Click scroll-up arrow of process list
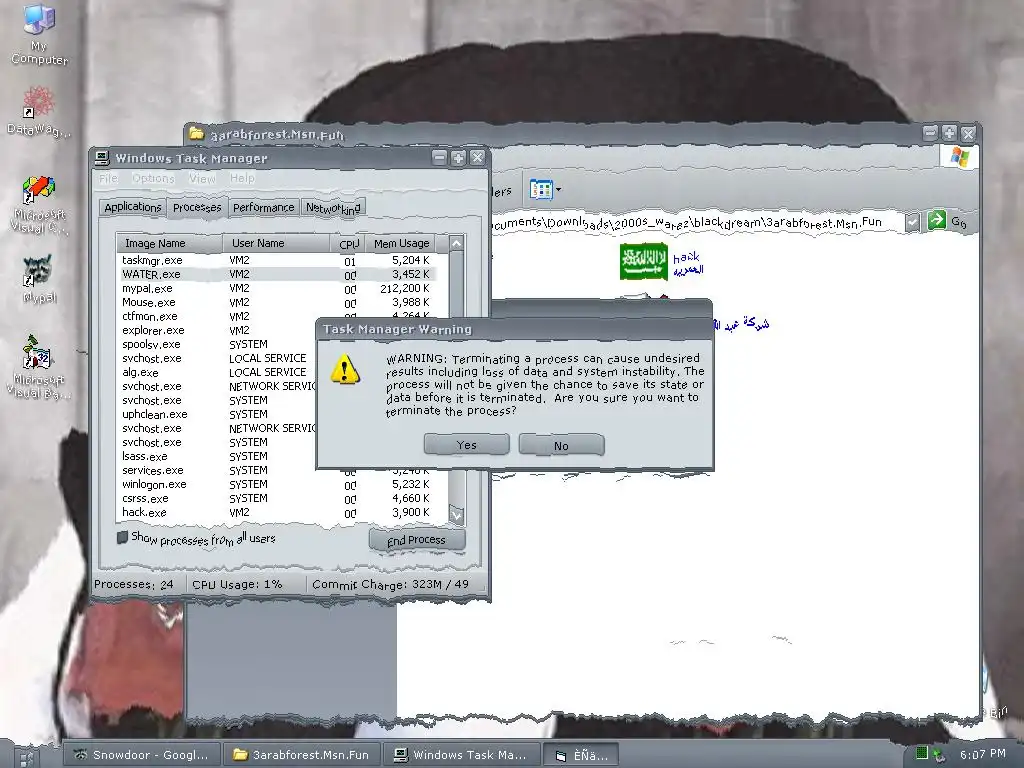This screenshot has height=768, width=1024. pyautogui.click(x=456, y=244)
